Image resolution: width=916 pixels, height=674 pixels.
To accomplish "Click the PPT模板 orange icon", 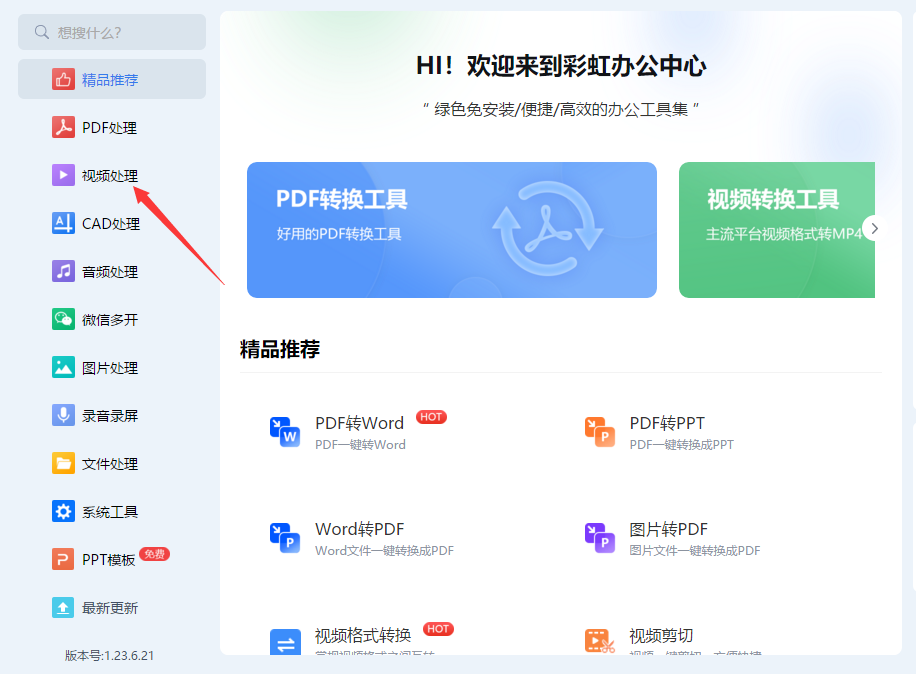I will point(63,560).
